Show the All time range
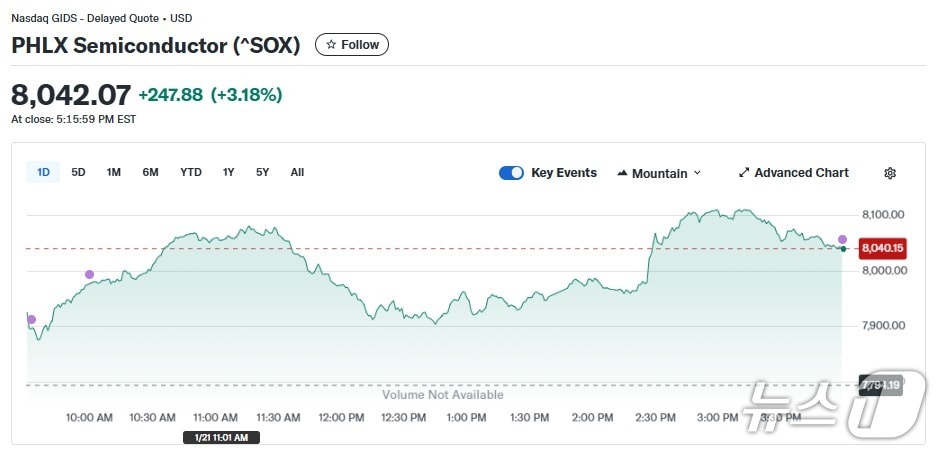940x452 pixels. pos(297,172)
